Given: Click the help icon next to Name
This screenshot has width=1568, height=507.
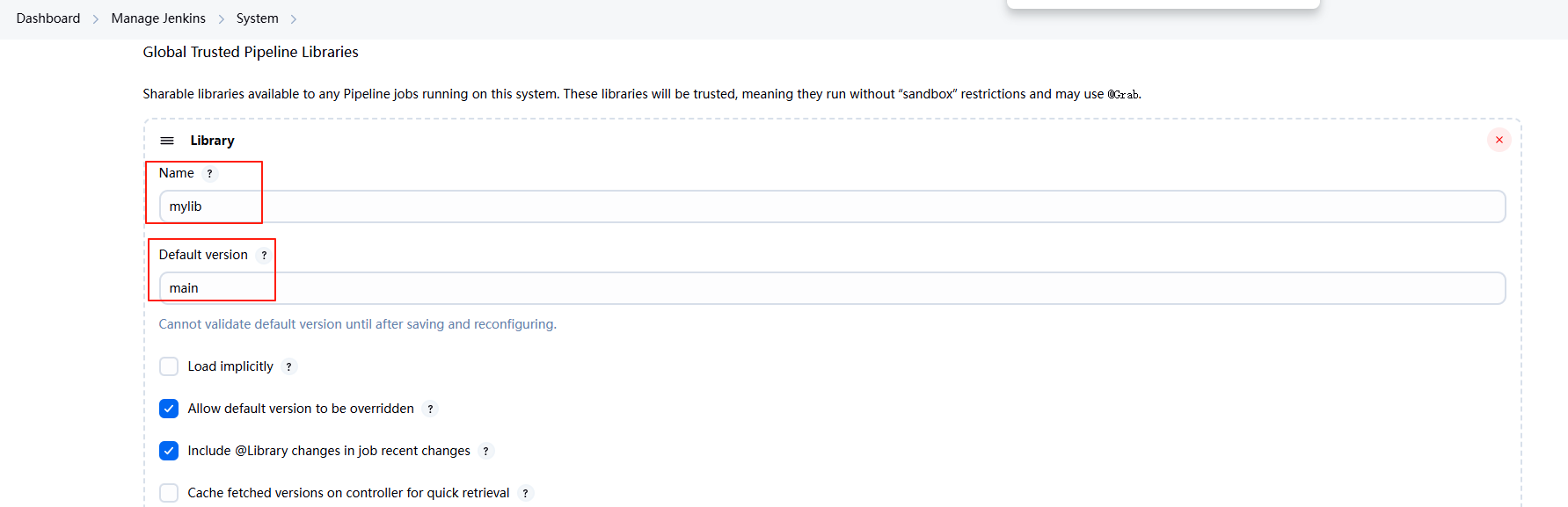Looking at the screenshot, I should [209, 174].
